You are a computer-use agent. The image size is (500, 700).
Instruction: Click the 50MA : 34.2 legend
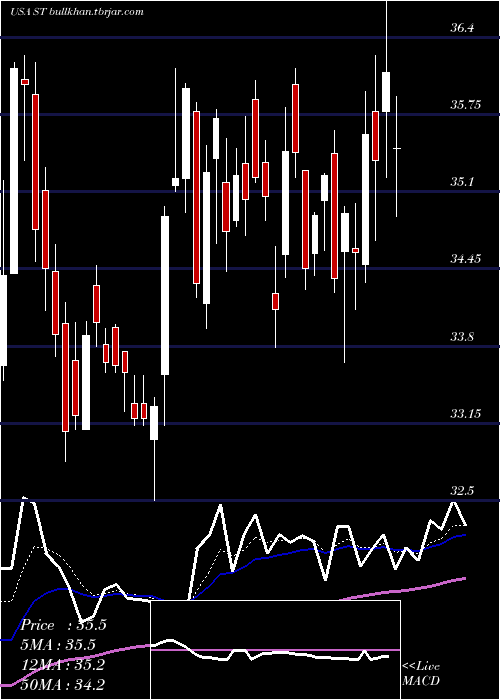(63, 684)
